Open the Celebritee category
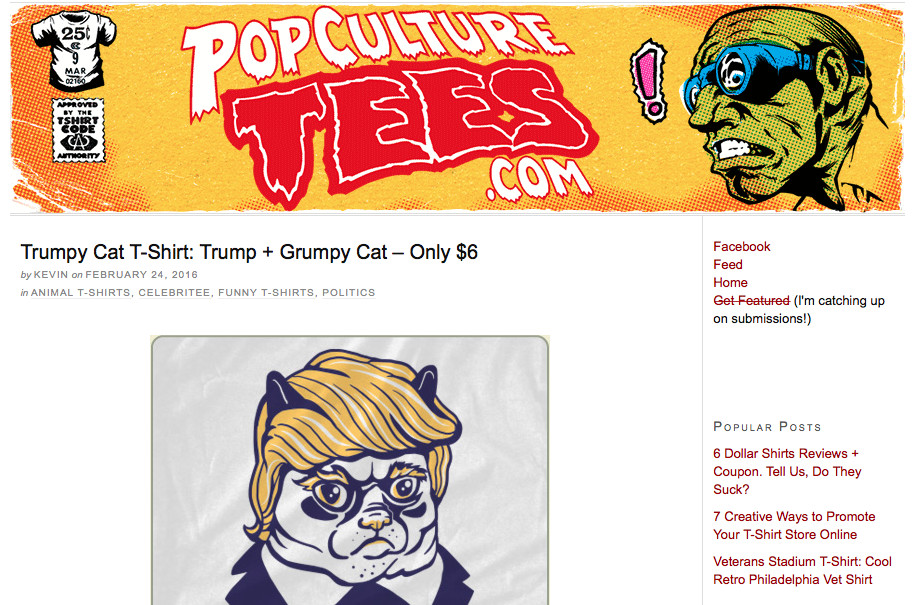This screenshot has height=605, width=912. [x=174, y=293]
